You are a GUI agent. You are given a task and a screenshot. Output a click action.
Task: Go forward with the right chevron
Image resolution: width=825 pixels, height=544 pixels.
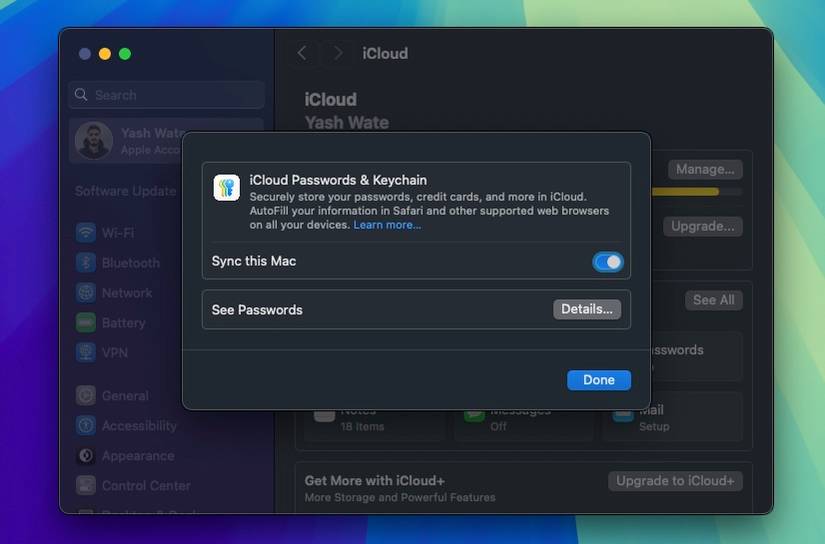tap(338, 53)
